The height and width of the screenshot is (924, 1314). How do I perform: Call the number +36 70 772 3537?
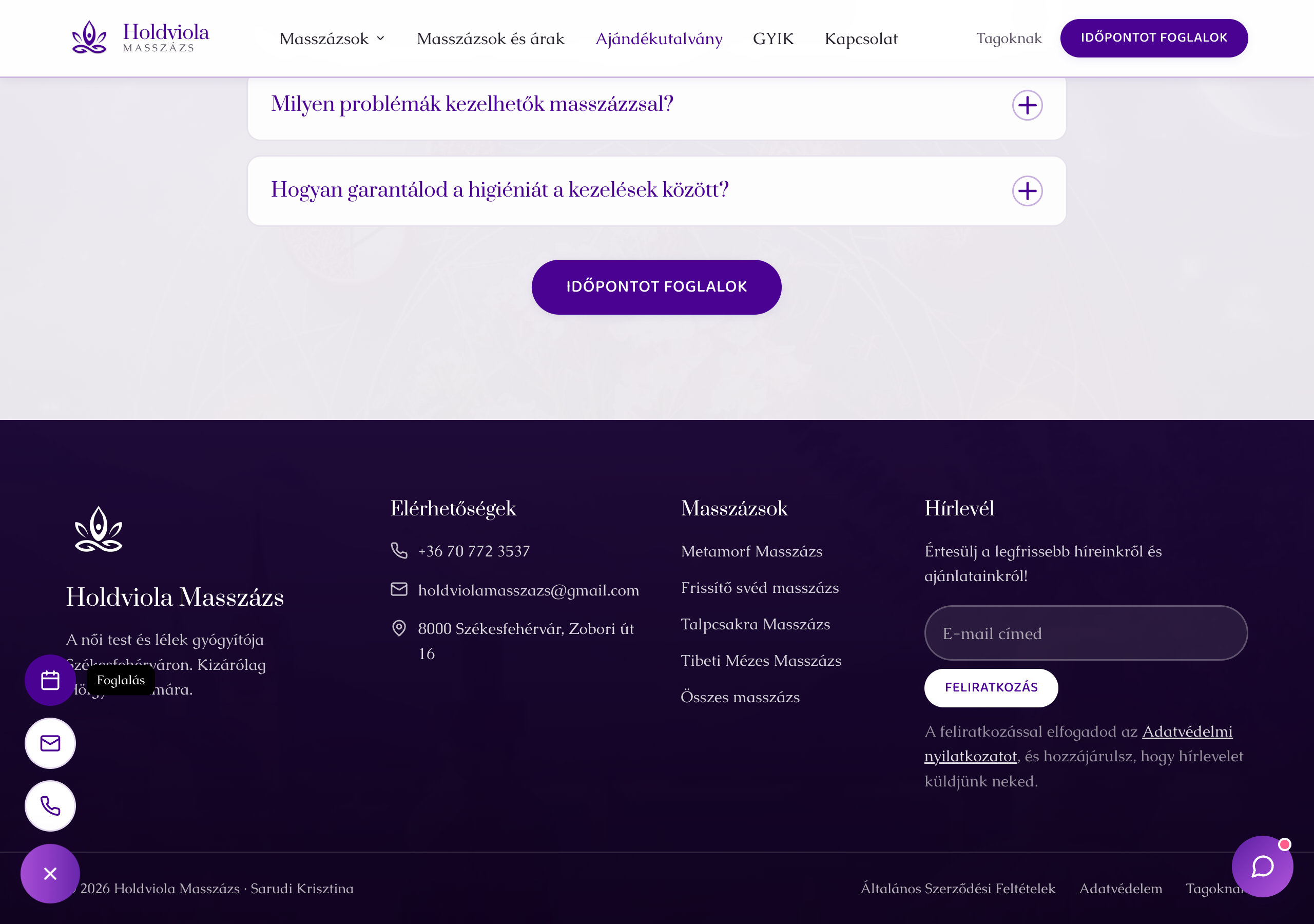[474, 551]
